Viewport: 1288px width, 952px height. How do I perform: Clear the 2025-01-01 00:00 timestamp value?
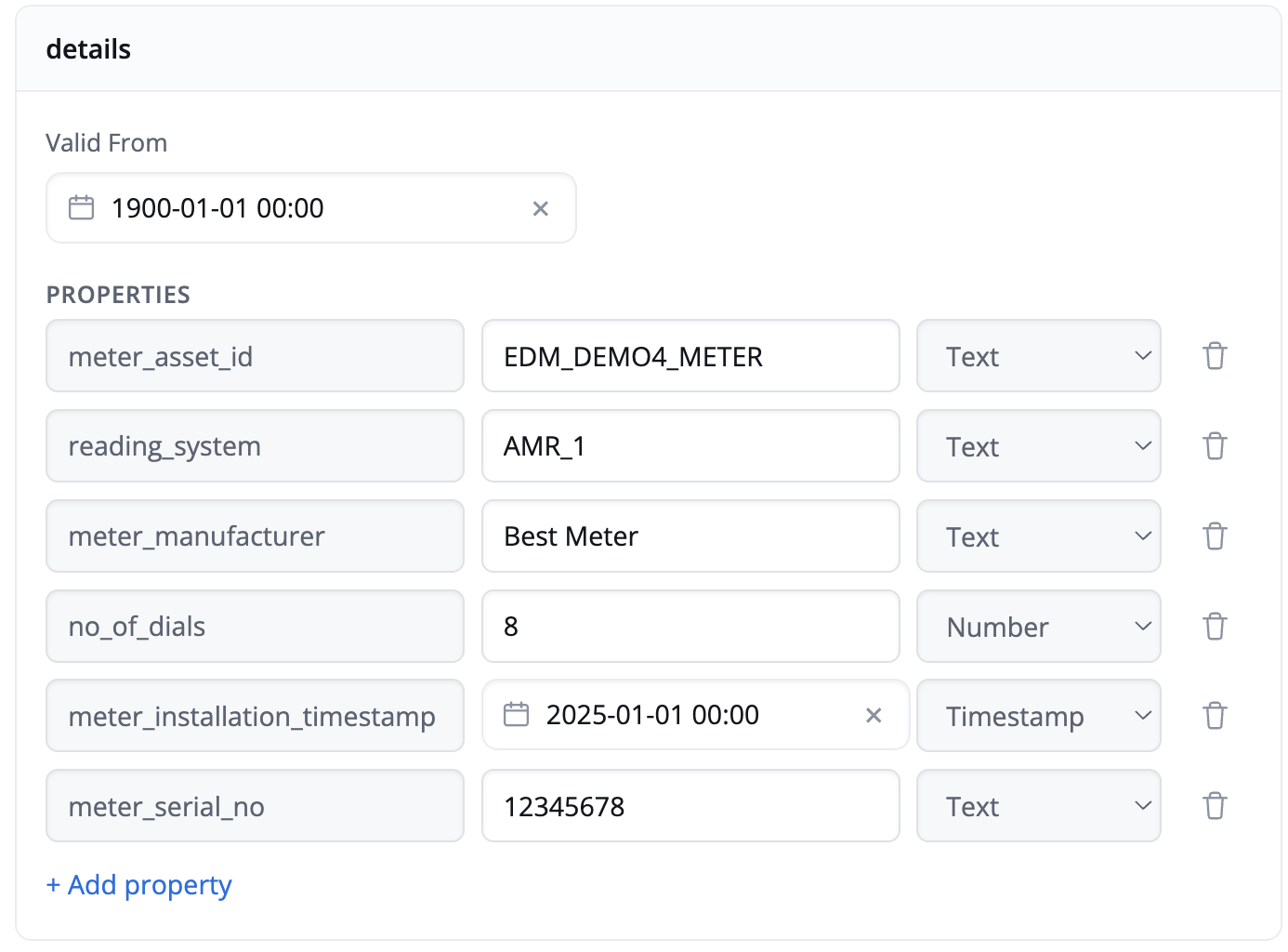pos(874,715)
